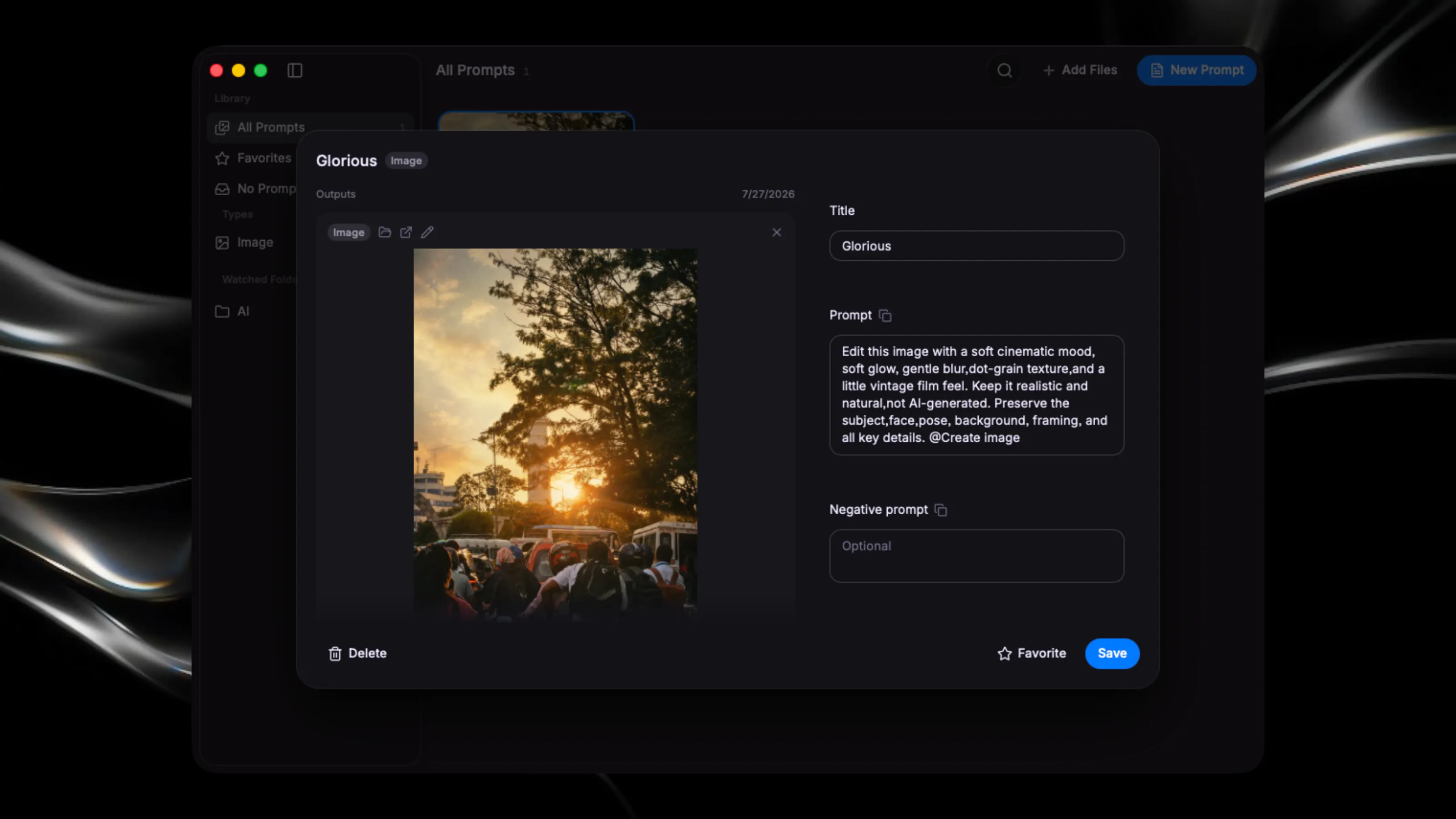The image size is (1456, 819).
Task: Click the Outputs section label
Action: [x=336, y=194]
